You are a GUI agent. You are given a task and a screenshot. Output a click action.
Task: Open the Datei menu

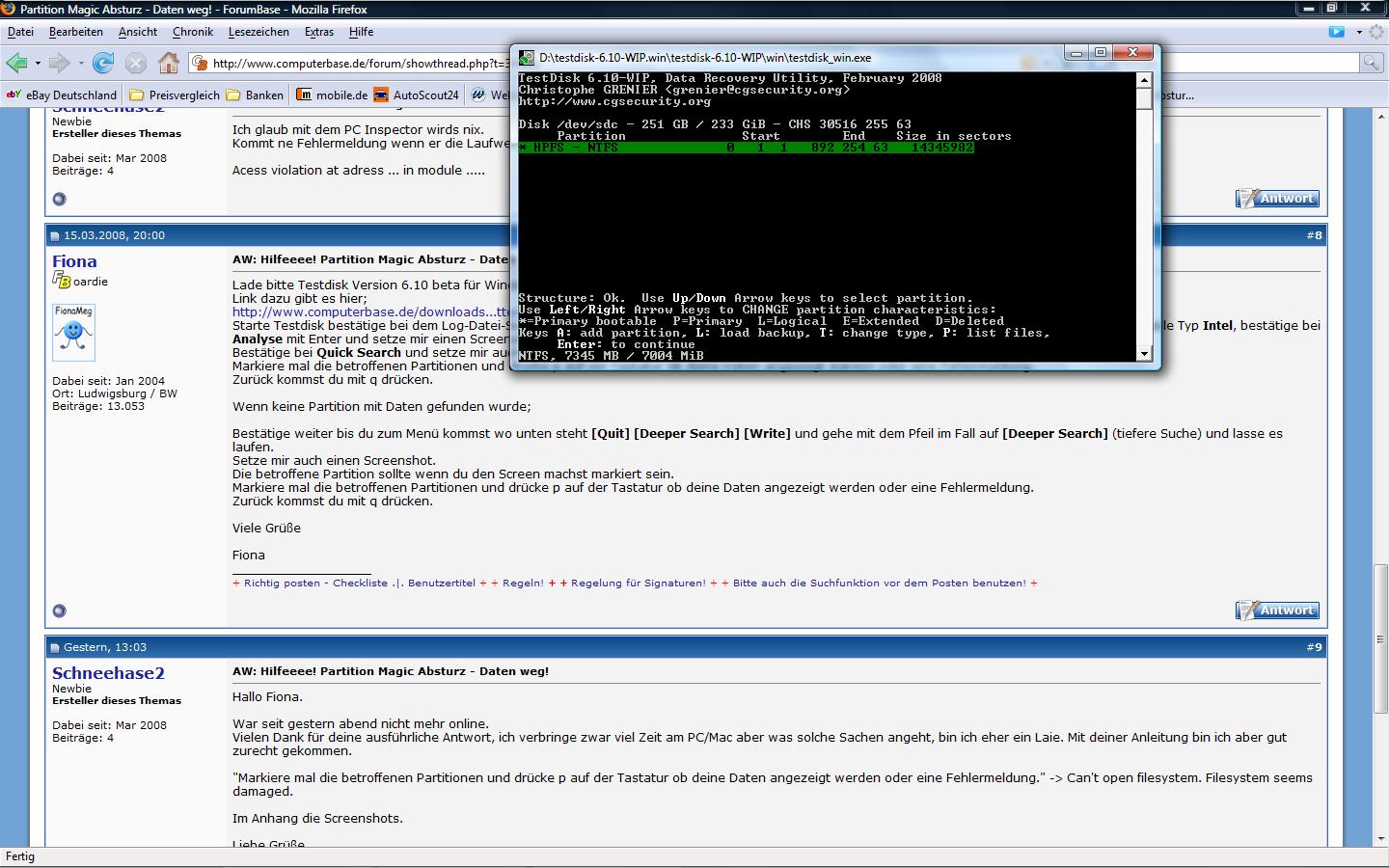pos(20,32)
